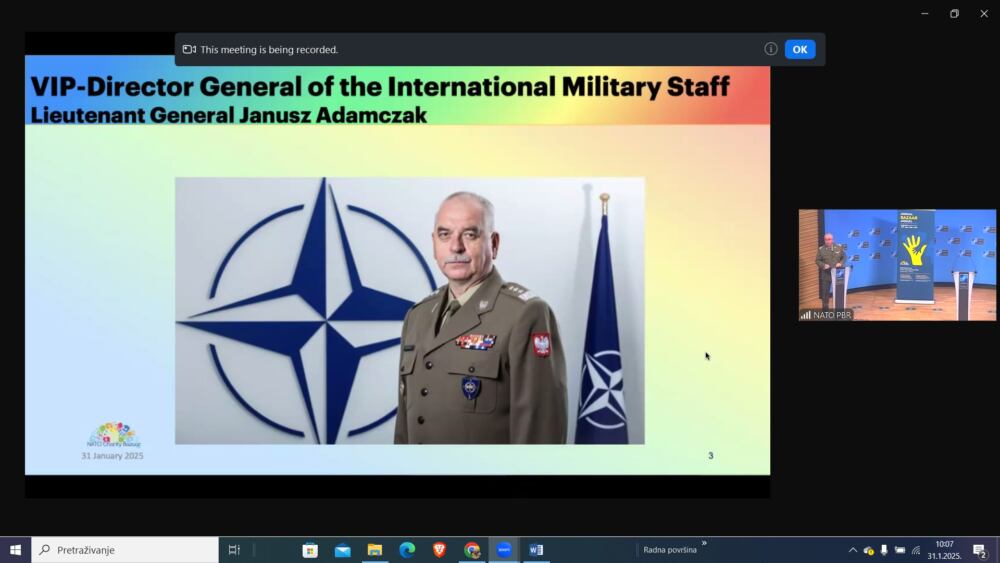
Task: Open File Explorer from the taskbar
Action: coord(375,549)
